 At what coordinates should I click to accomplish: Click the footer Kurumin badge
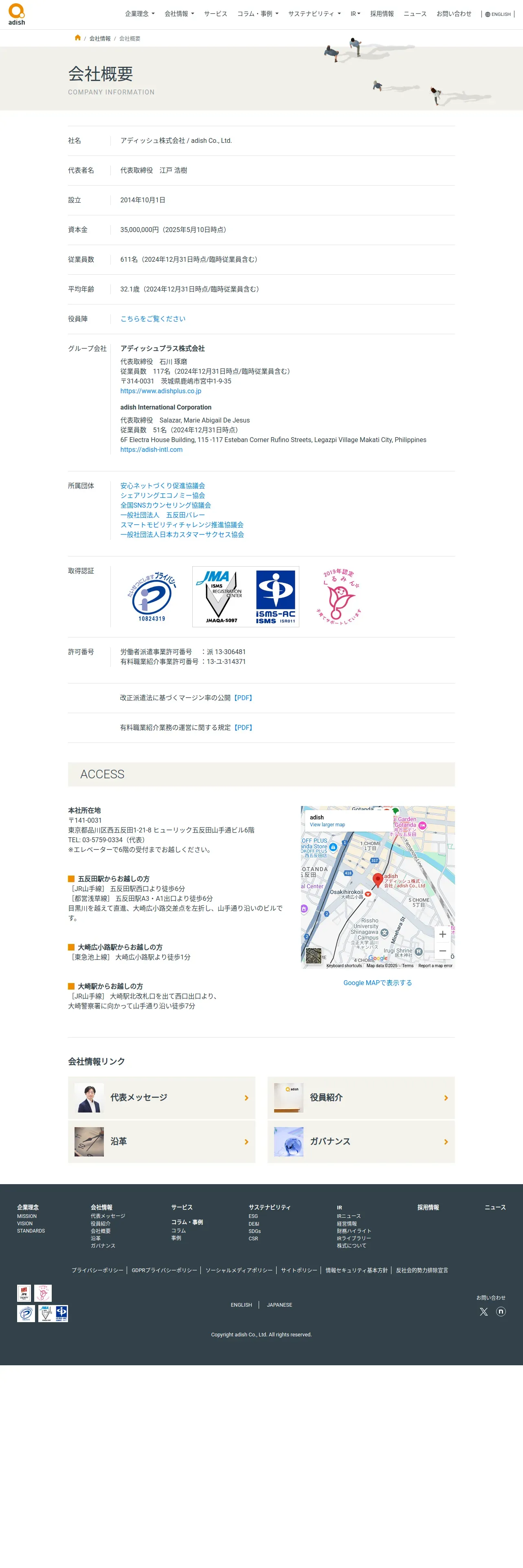[43, 1293]
